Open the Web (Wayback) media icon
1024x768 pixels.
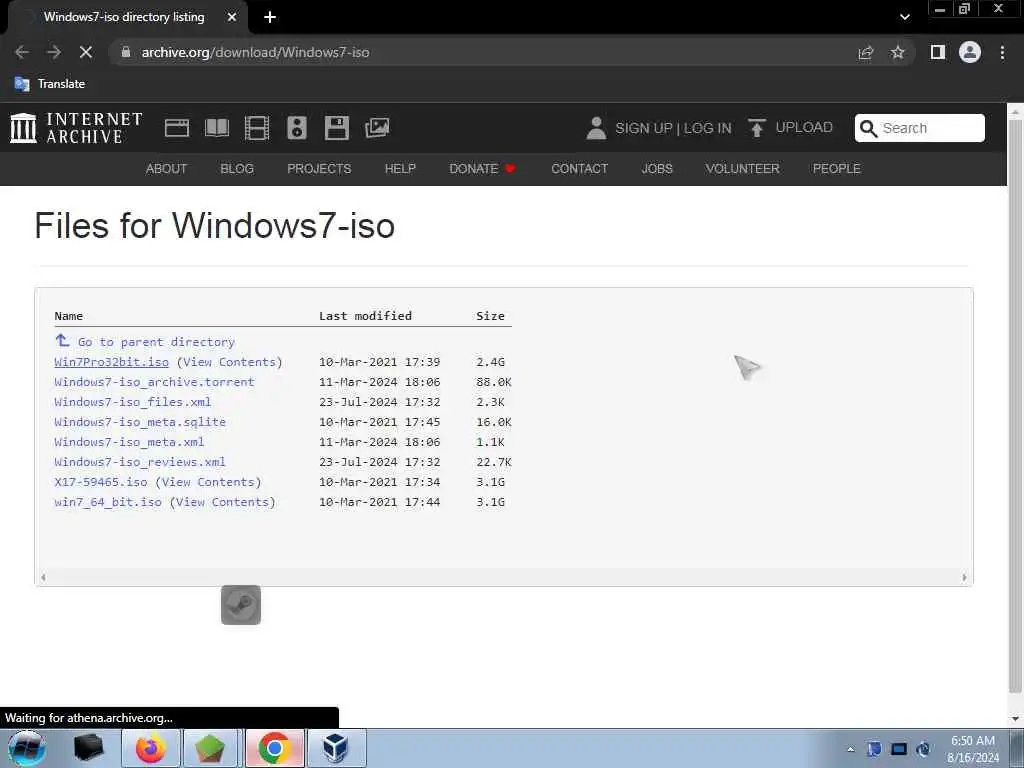pos(177,128)
